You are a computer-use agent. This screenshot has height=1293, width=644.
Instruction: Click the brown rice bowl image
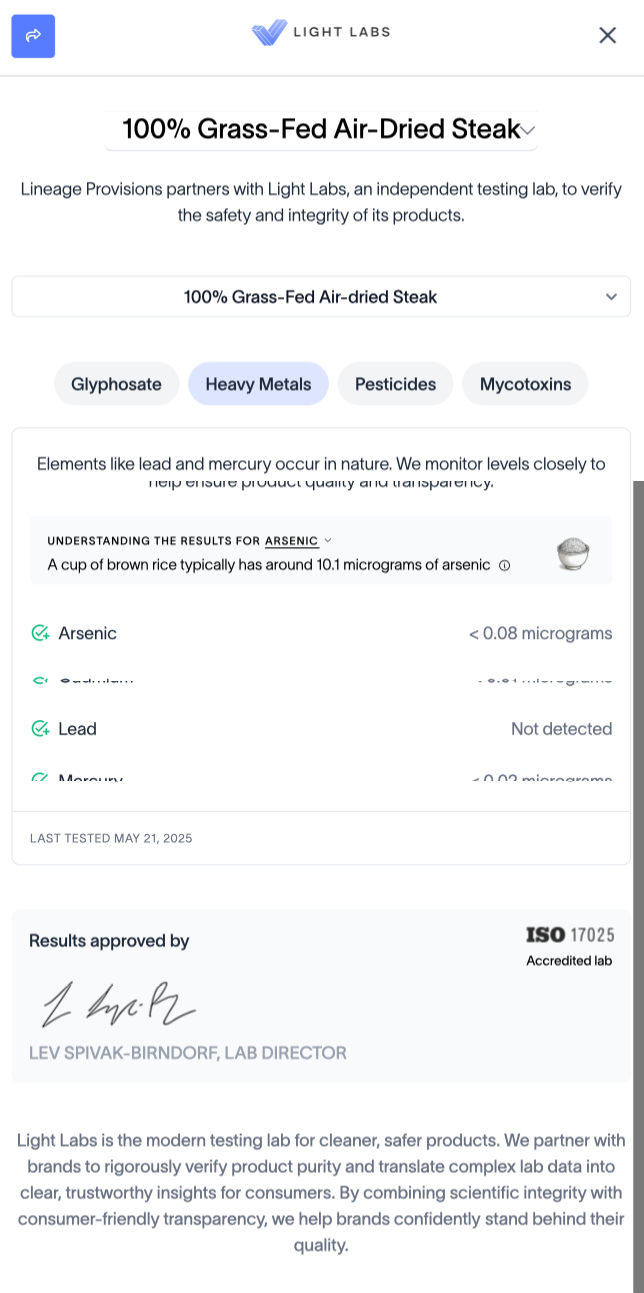[573, 553]
